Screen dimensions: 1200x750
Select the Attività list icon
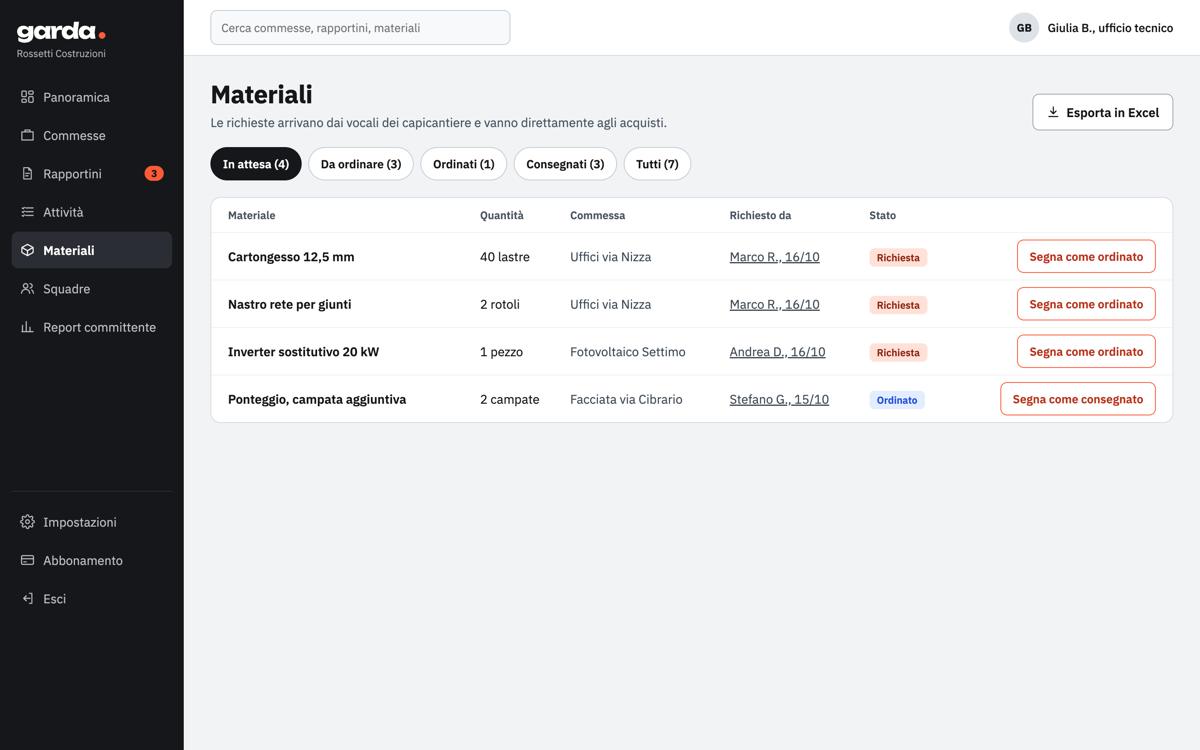(27, 212)
